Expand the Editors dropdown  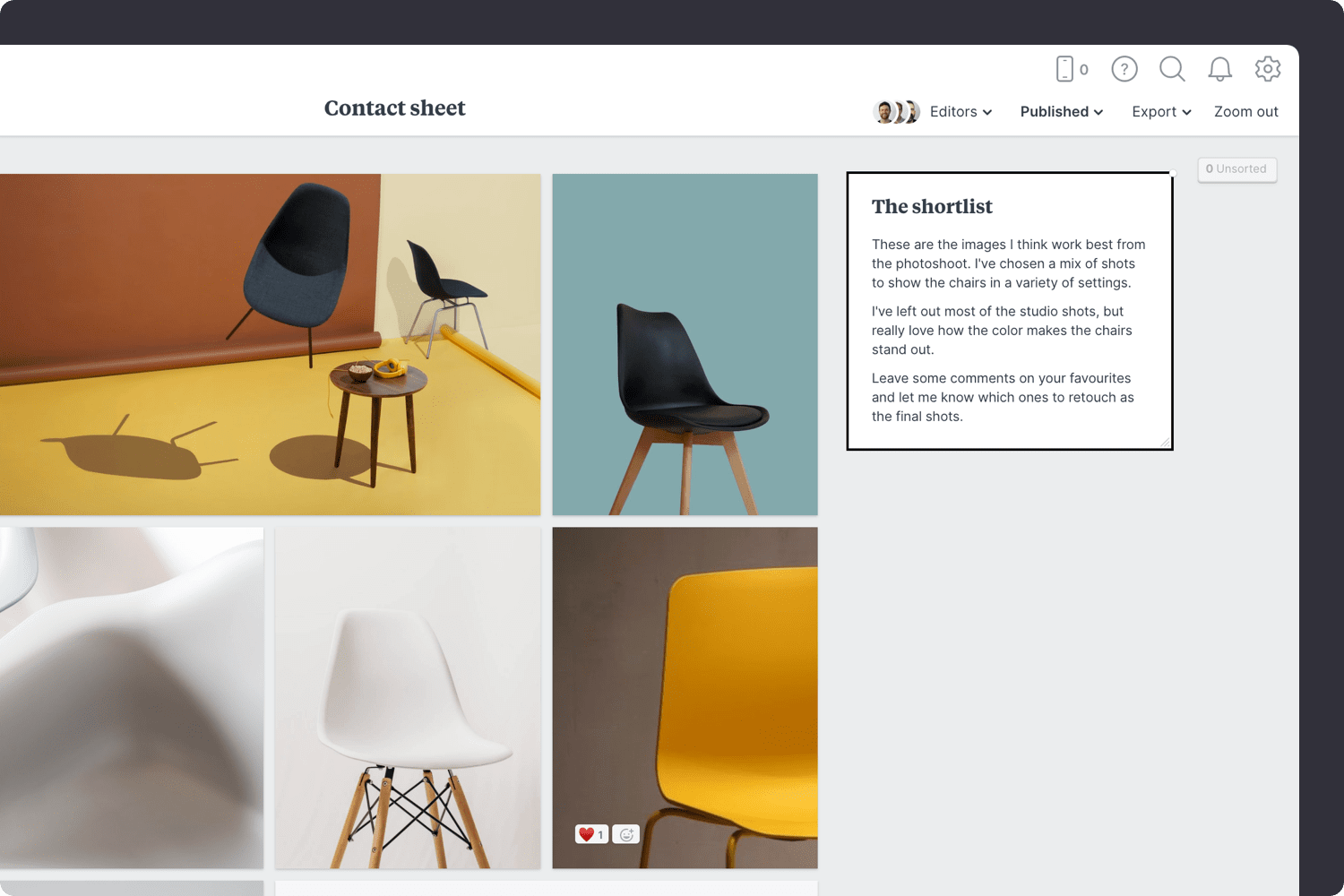(x=961, y=112)
